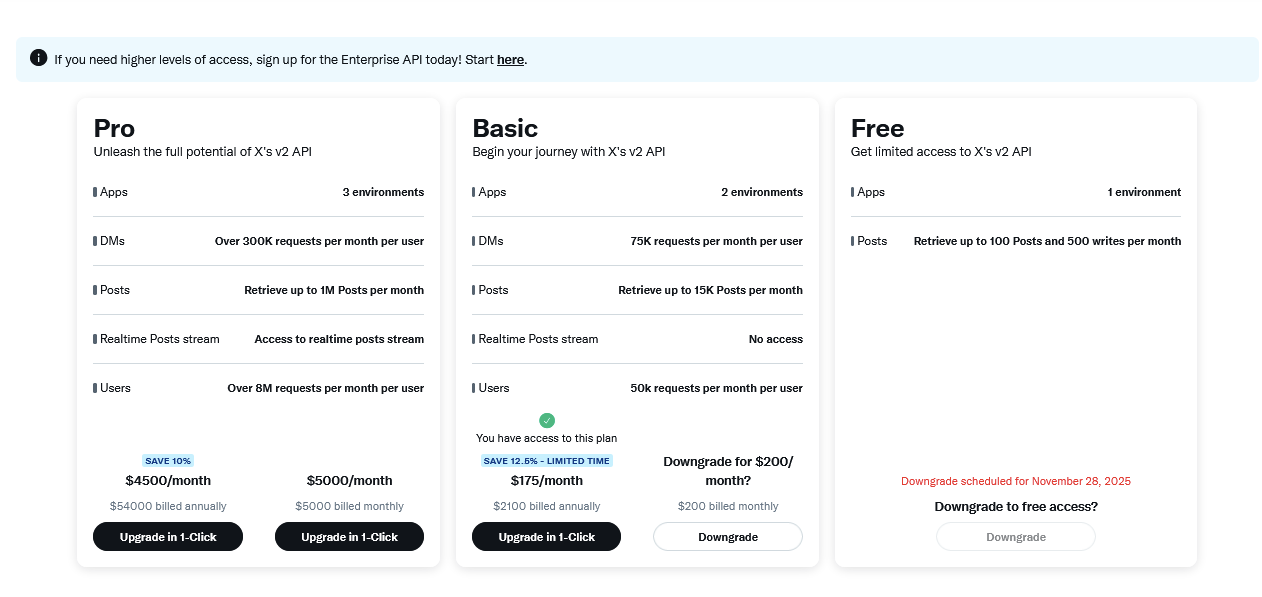This screenshot has height=597, width=1262.
Task: Click the SAVE 10% badge on Pro
Action: tap(168, 460)
